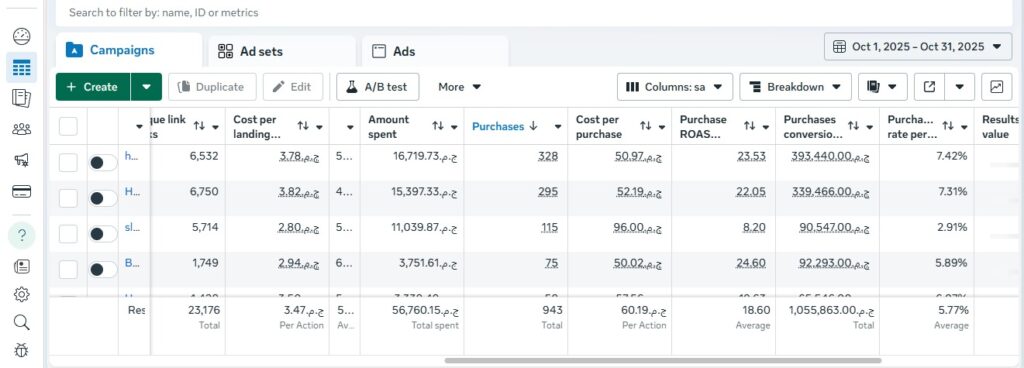Switch to the Ad sets tab

click(x=282, y=52)
